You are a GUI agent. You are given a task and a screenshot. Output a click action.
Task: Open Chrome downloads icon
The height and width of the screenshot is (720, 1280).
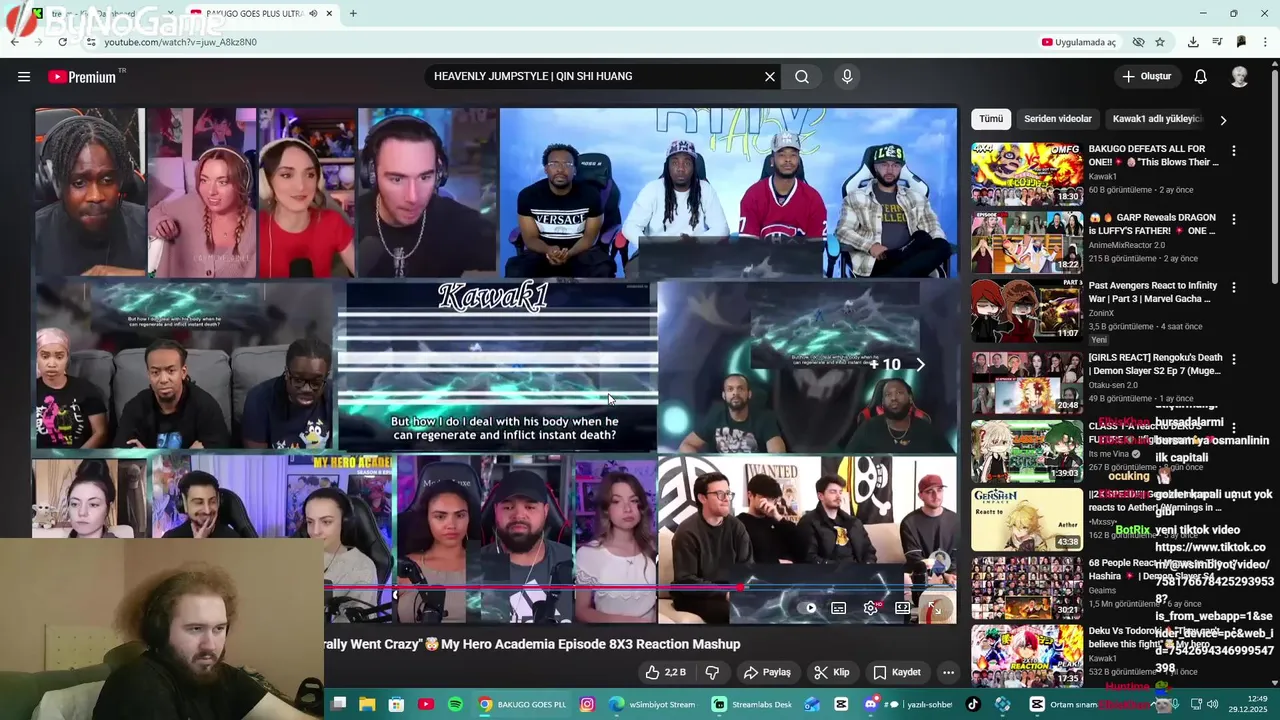tap(1193, 42)
